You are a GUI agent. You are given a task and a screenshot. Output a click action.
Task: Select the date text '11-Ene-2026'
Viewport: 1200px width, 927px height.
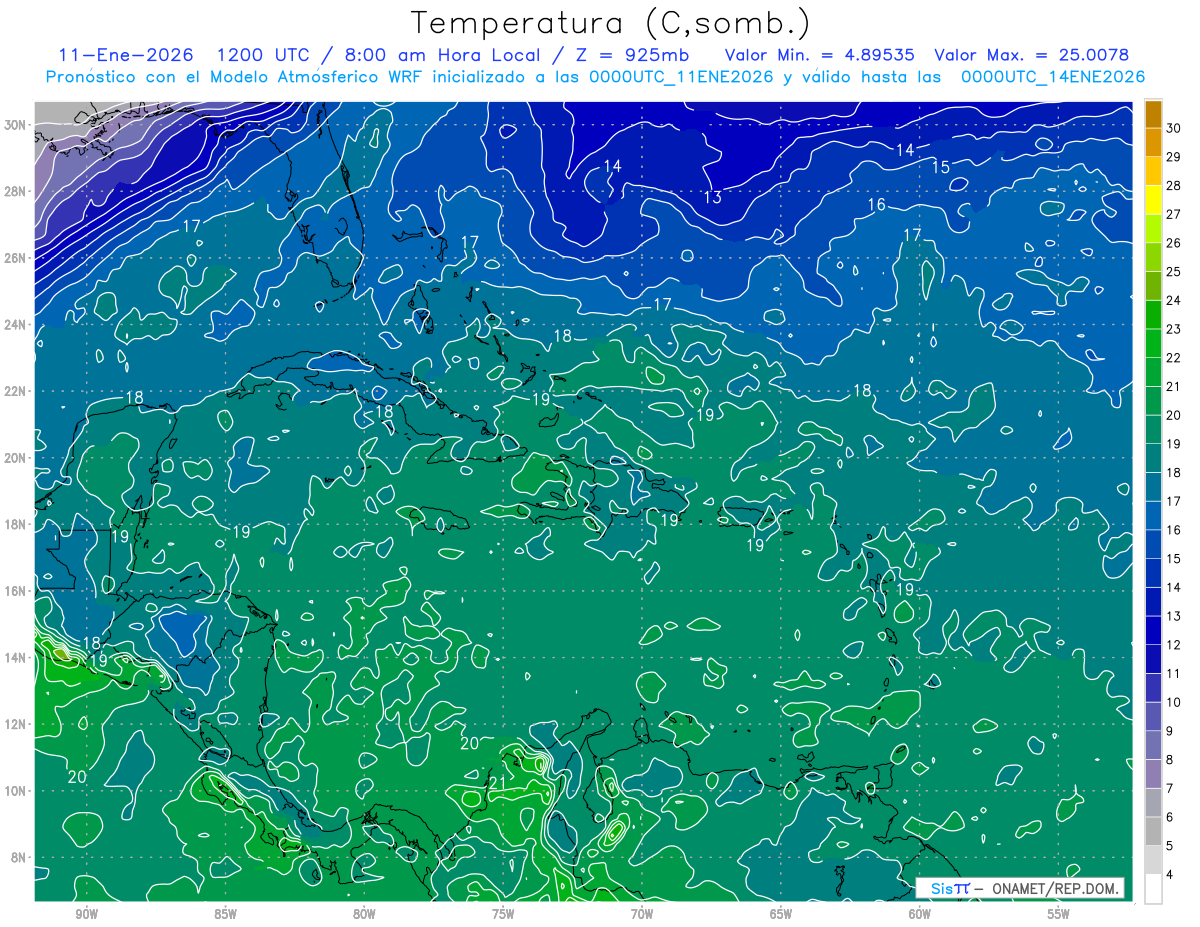[x=124, y=56]
